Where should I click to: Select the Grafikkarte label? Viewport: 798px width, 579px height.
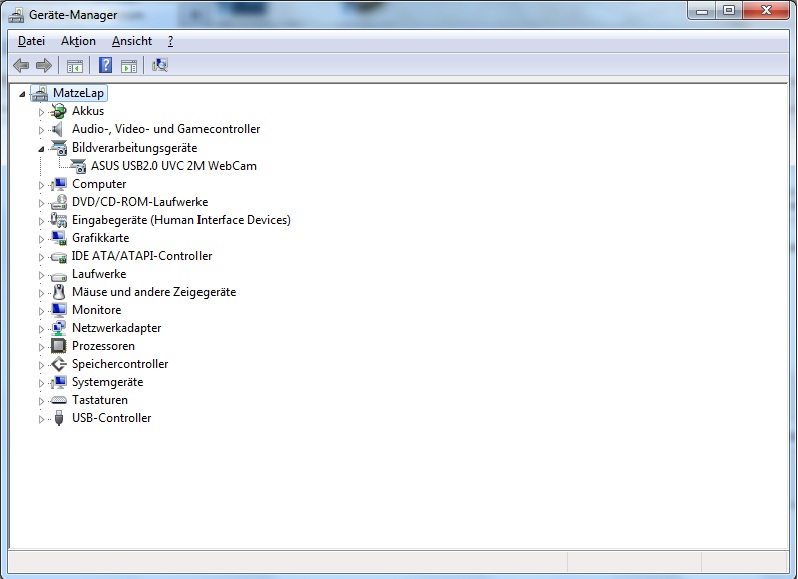pos(100,238)
